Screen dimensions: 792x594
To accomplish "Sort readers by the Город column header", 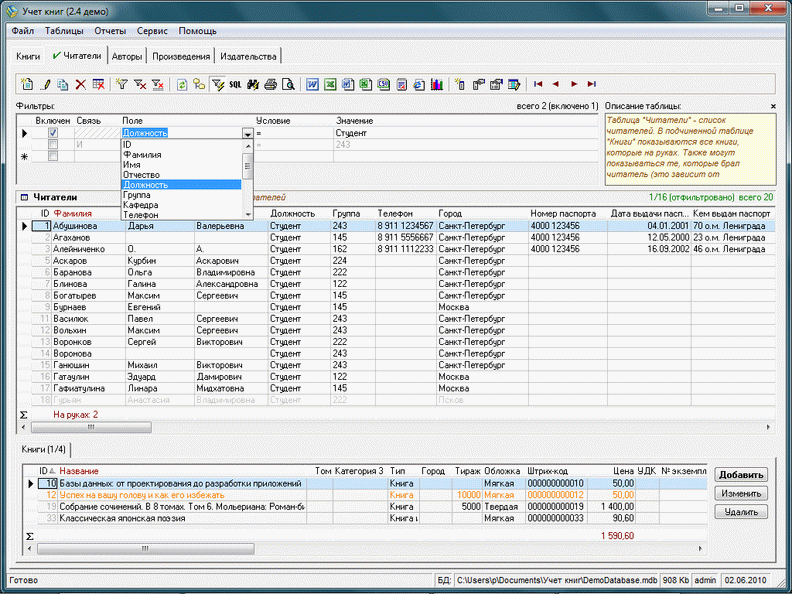I will (x=450, y=213).
